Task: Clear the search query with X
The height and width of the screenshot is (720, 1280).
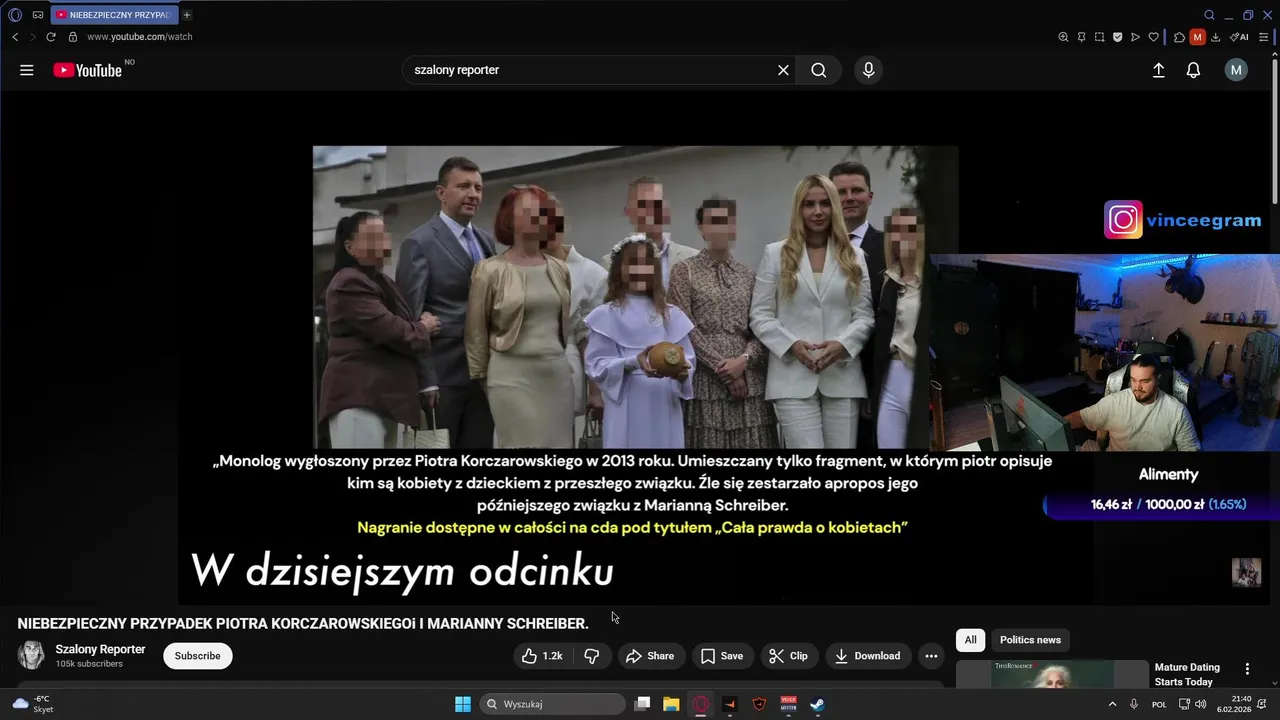Action: (783, 70)
